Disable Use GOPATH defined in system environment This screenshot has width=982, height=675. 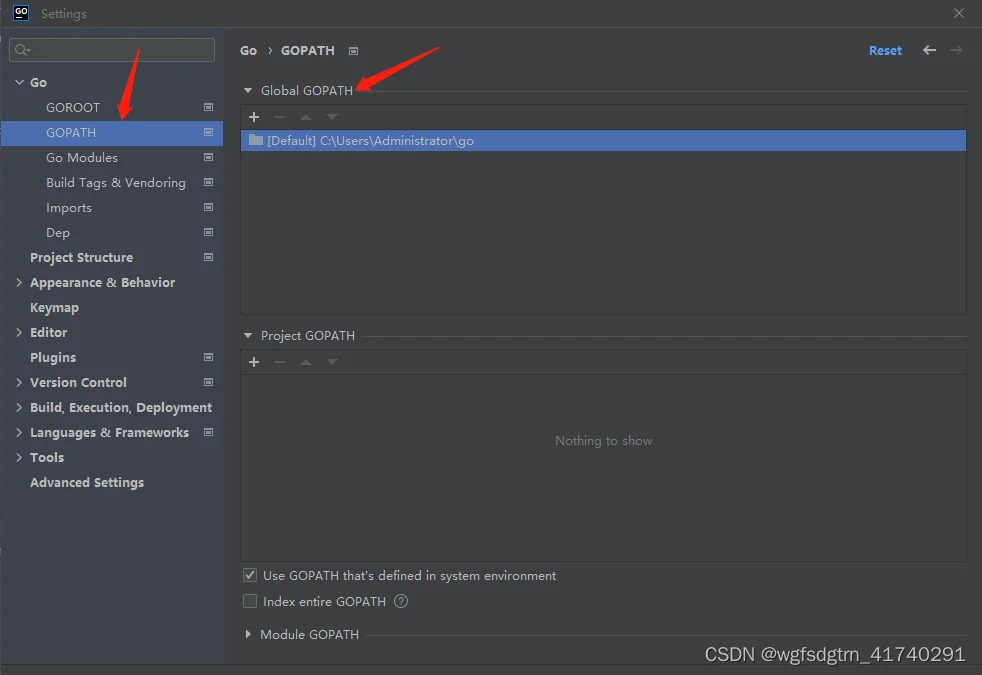point(250,575)
